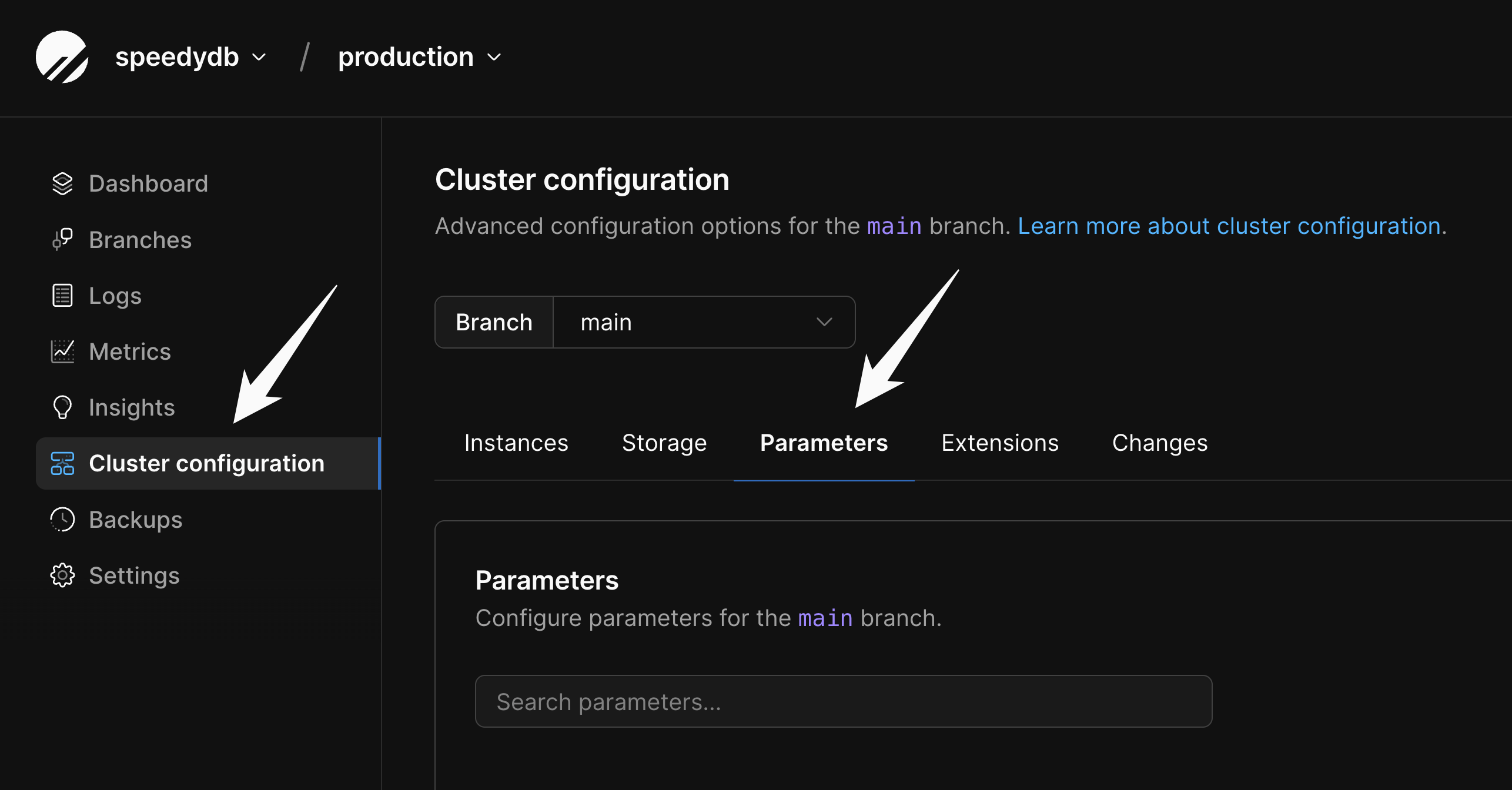This screenshot has width=1512, height=790.
Task: Switch to the Instances tab
Action: pos(516,443)
